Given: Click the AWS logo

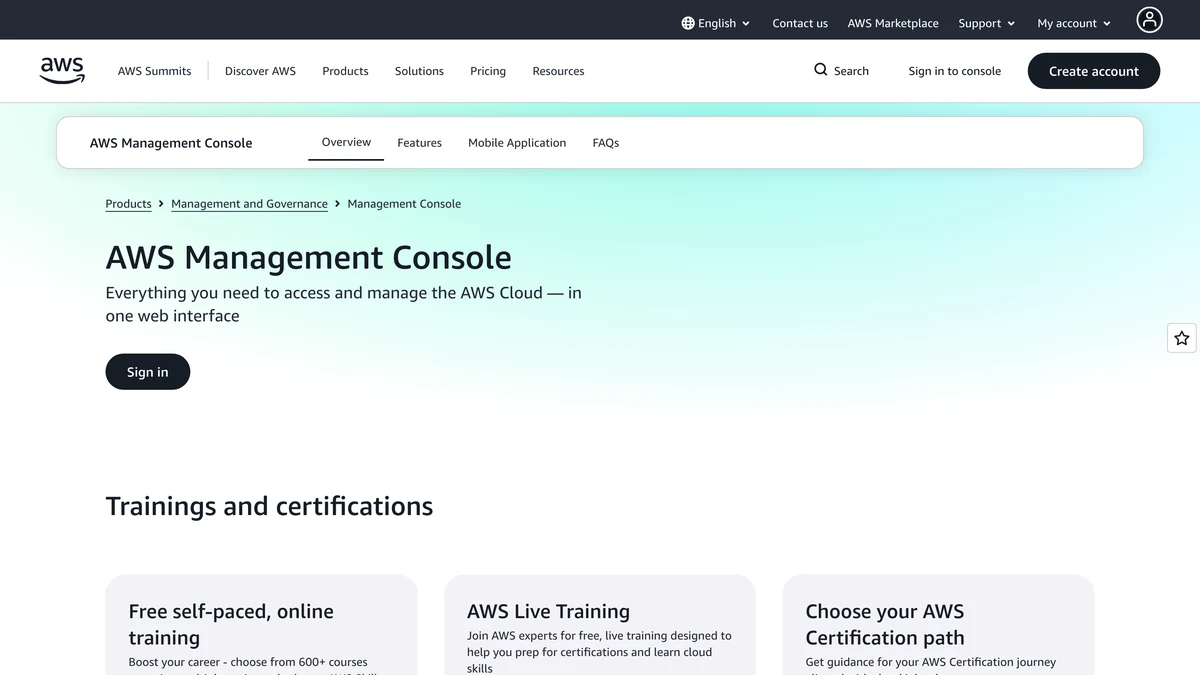Looking at the screenshot, I should pos(62,71).
